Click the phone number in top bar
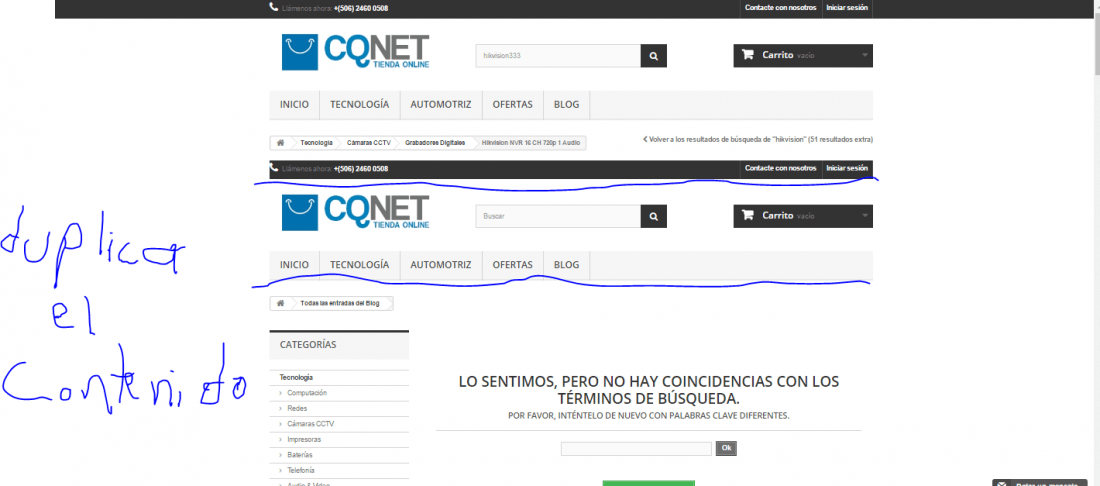 [x=361, y=8]
